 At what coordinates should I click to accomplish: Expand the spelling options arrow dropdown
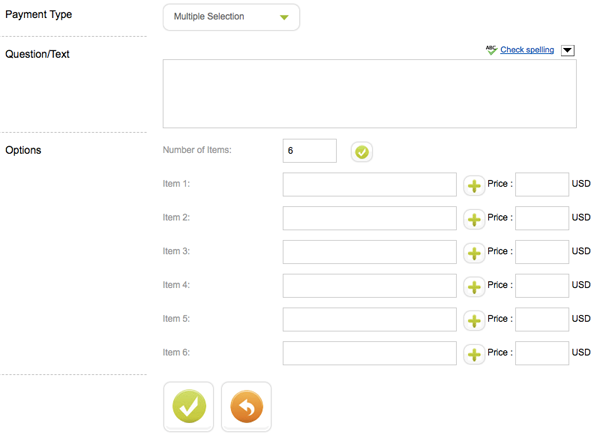(x=568, y=50)
